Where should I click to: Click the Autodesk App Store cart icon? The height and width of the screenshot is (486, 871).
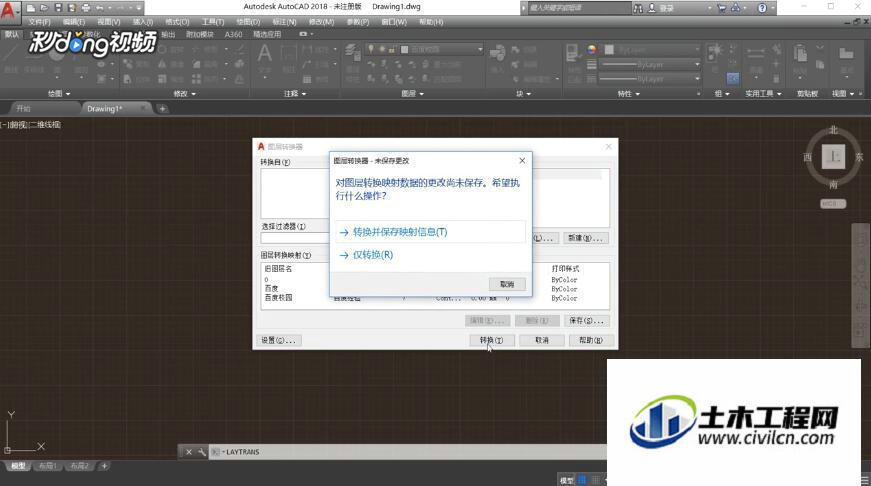pyautogui.click(x=722, y=8)
